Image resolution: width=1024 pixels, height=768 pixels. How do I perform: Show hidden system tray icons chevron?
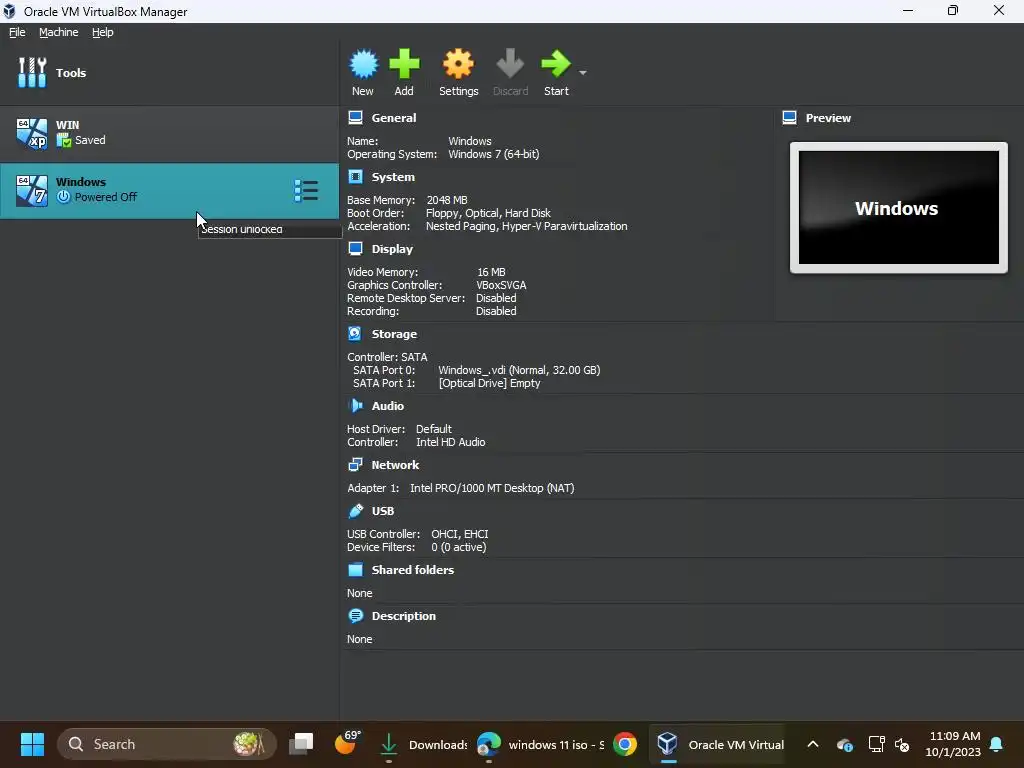click(813, 744)
